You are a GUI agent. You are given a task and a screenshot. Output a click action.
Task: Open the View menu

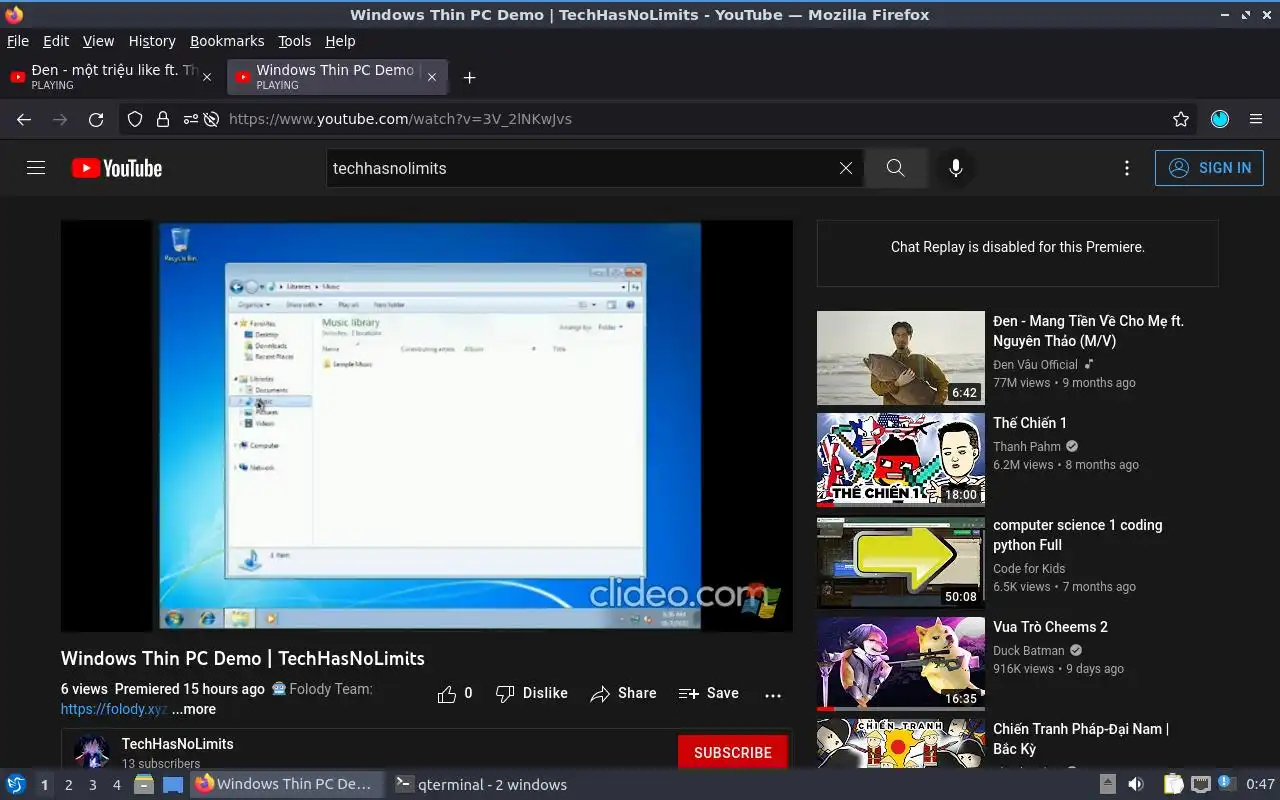[98, 41]
